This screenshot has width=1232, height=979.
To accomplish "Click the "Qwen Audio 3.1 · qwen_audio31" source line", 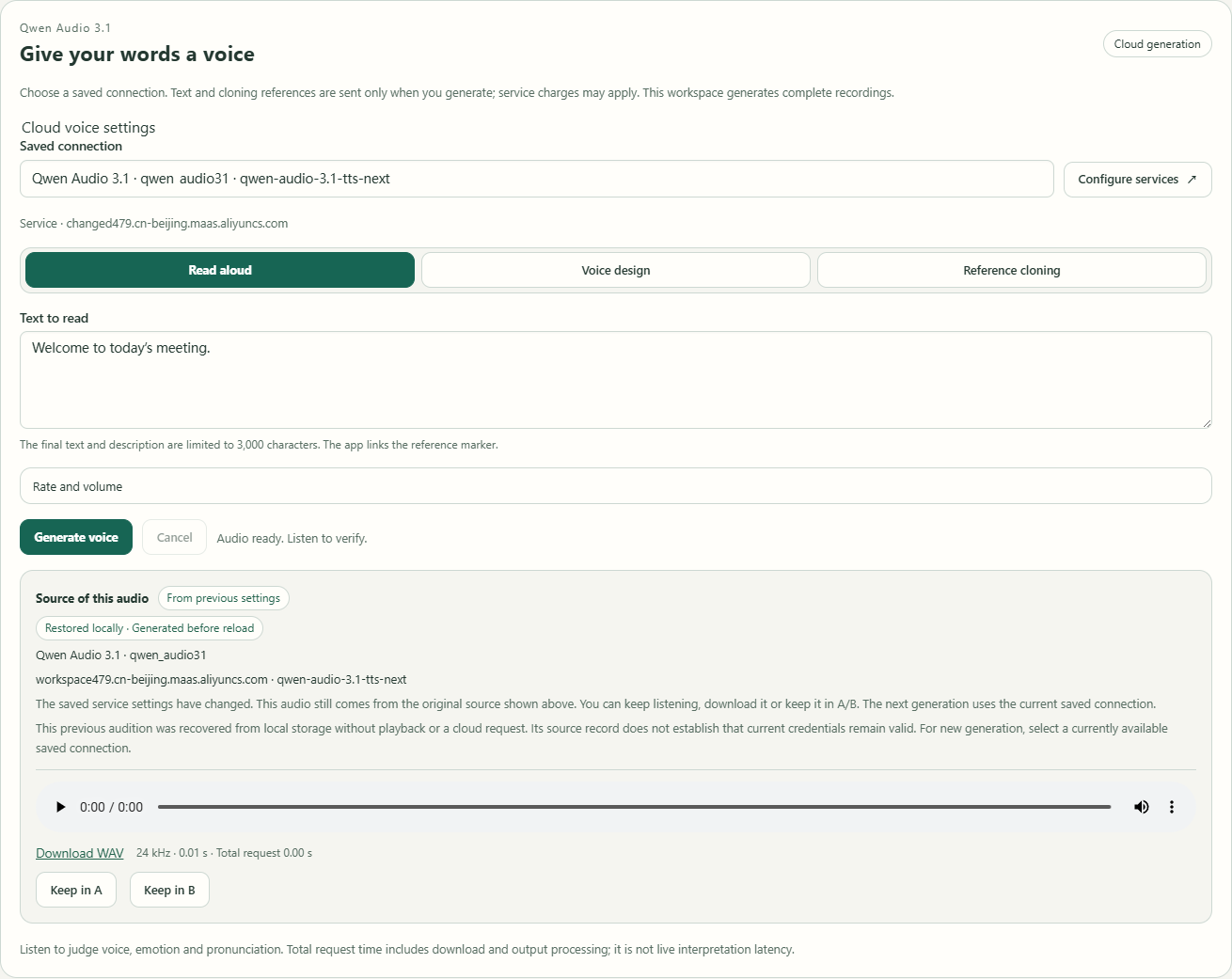I will coord(121,655).
